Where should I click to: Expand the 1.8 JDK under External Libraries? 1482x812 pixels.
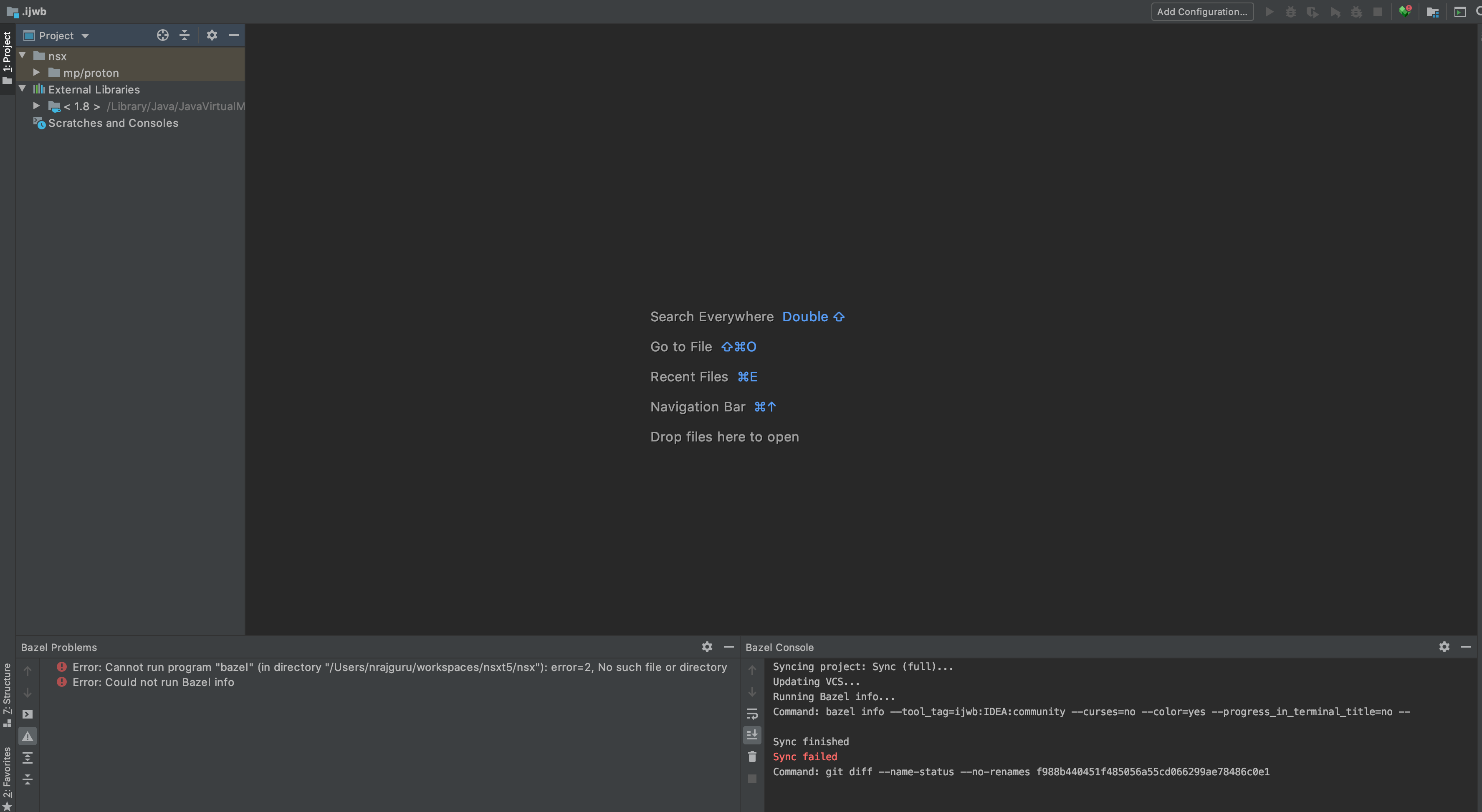[36, 105]
